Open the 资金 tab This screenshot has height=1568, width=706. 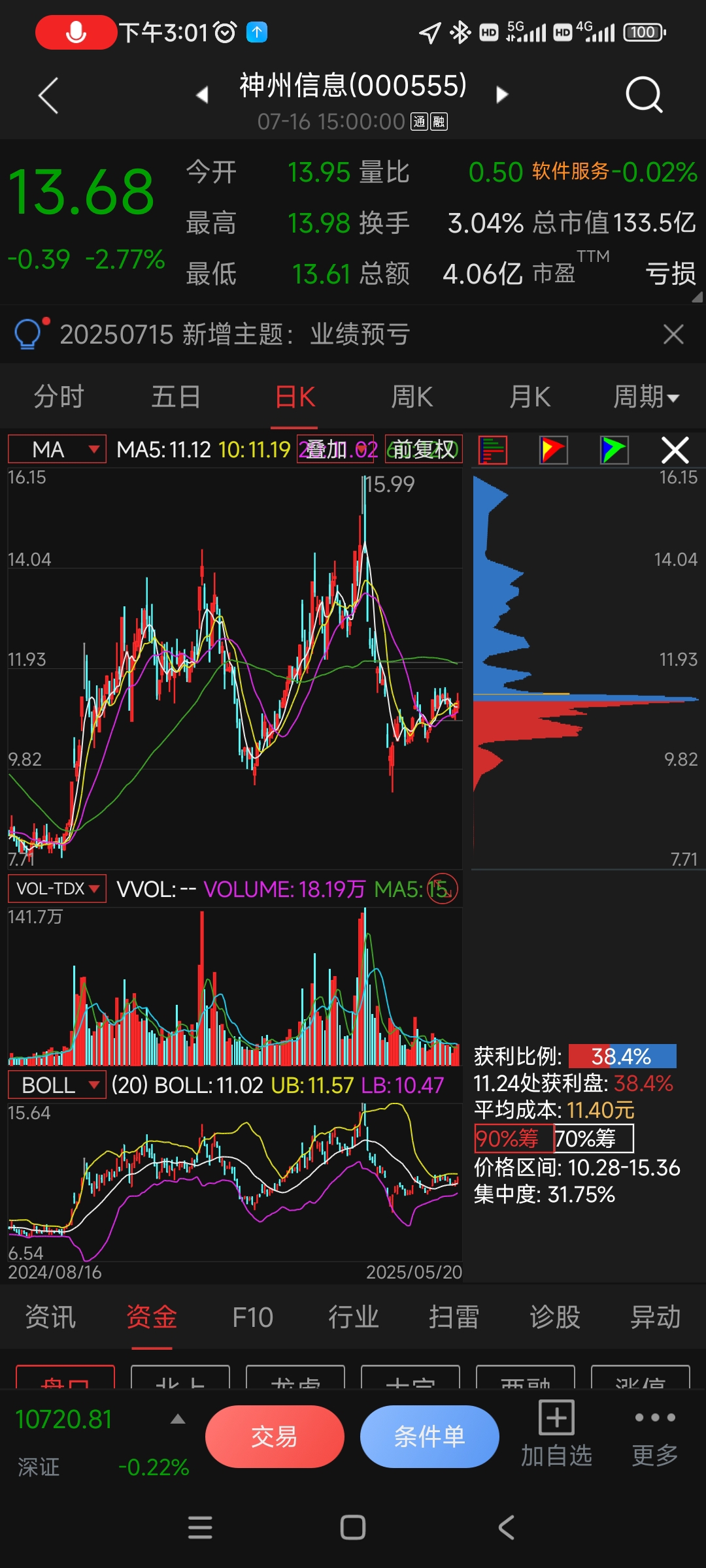(x=152, y=1317)
